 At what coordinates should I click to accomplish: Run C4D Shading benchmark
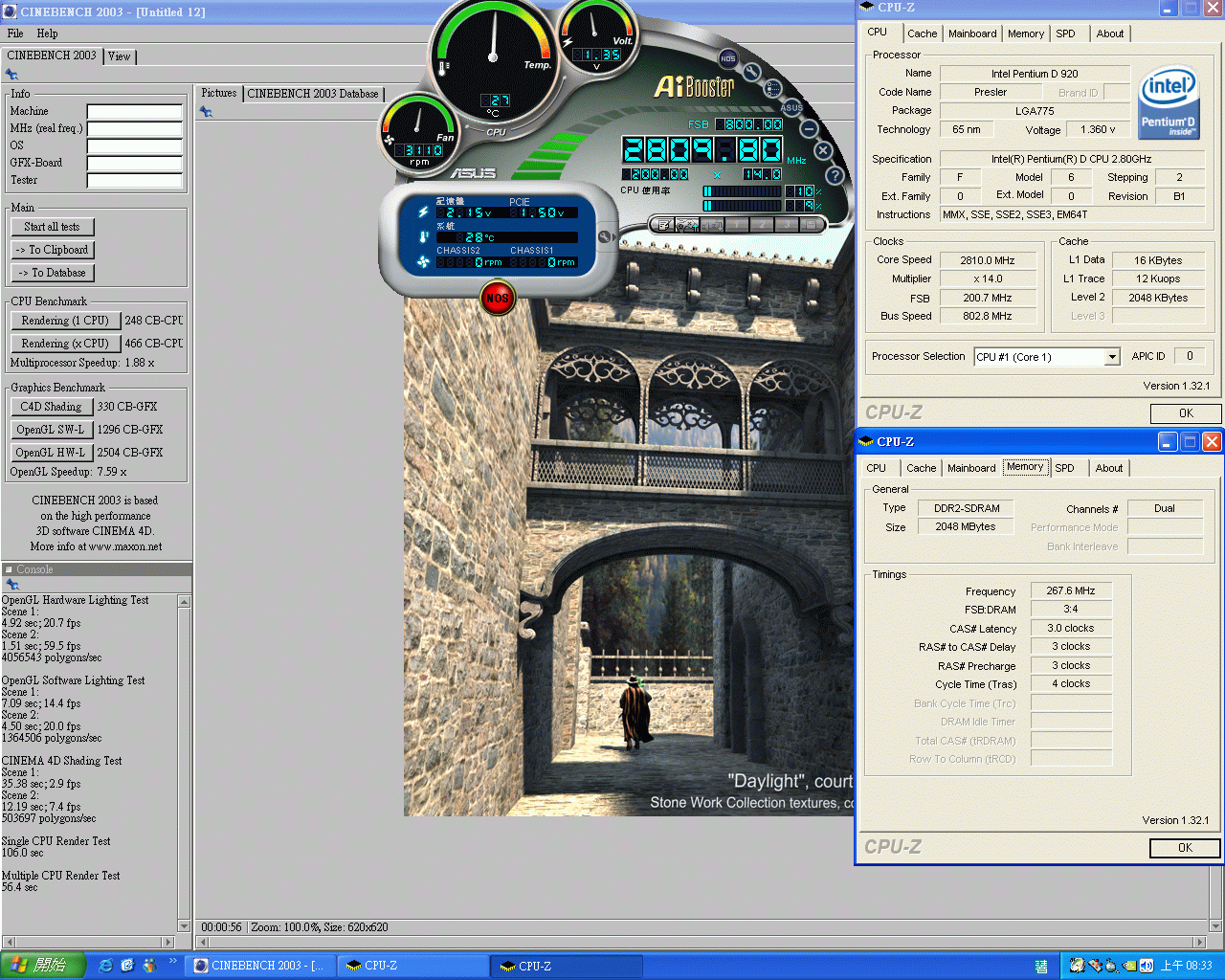coord(52,407)
